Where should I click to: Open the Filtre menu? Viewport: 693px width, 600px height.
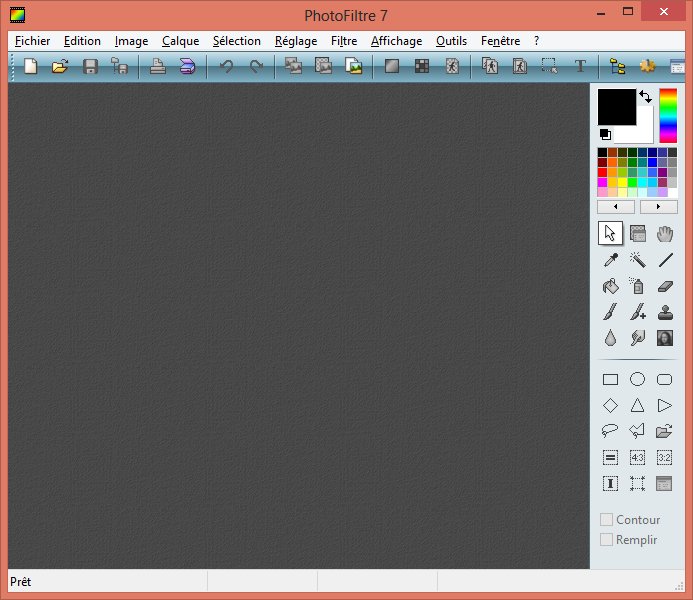coord(343,41)
